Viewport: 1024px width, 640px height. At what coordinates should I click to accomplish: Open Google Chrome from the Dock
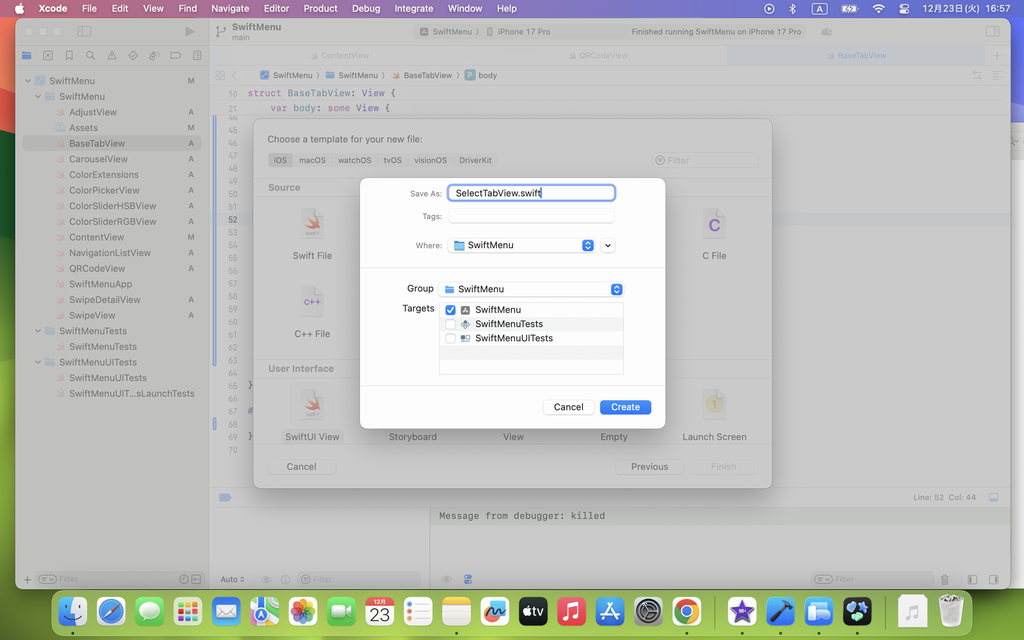point(686,611)
